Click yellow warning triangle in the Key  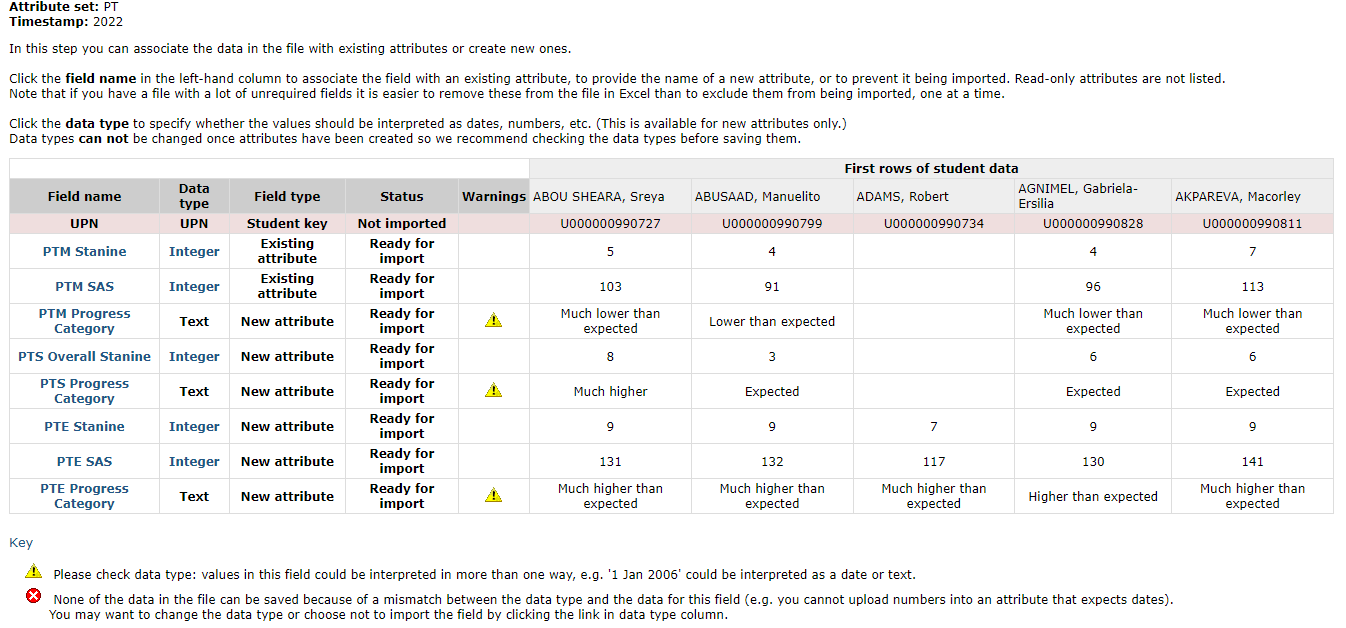click(x=34, y=572)
